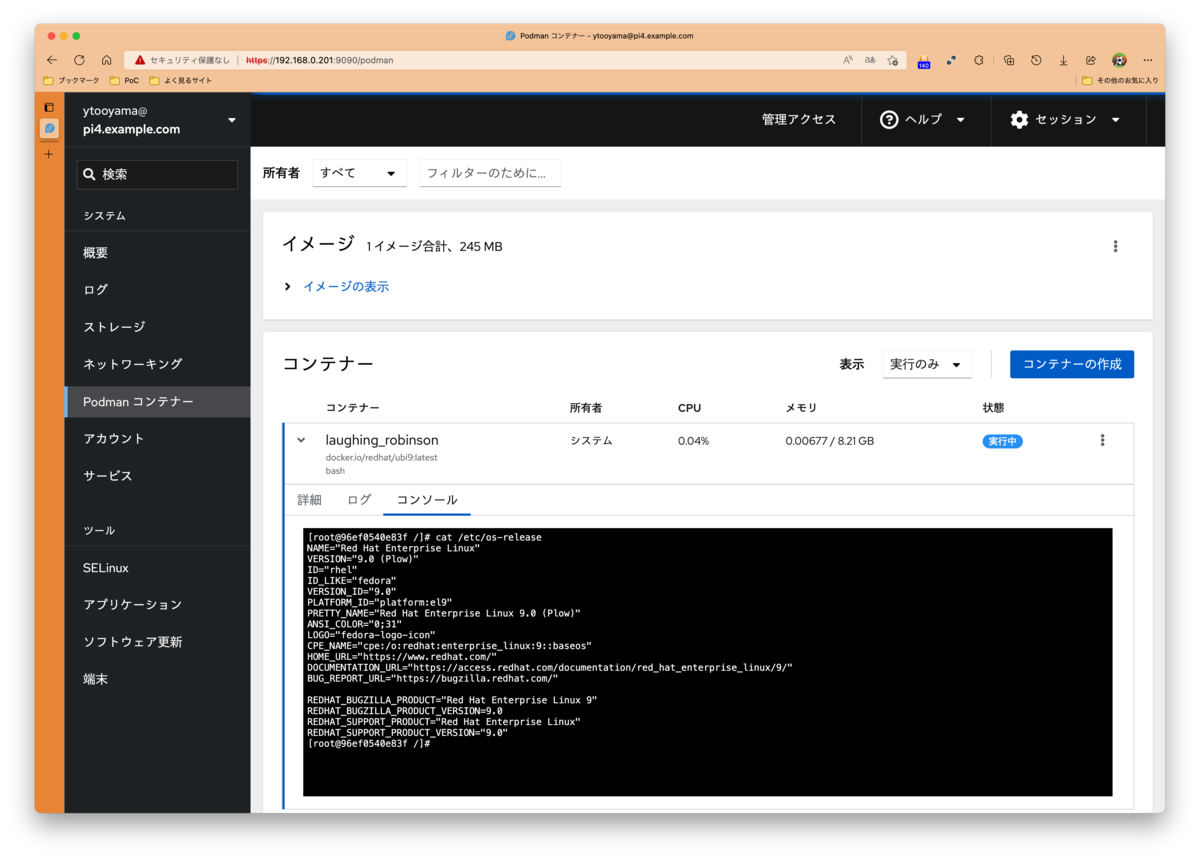Focus the フィルターのために filter field

coord(490,173)
